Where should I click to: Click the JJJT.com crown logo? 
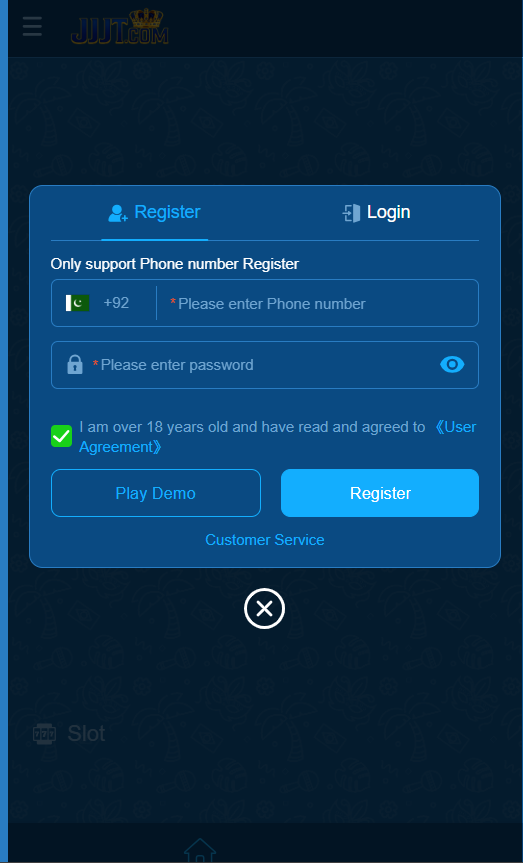tap(119, 27)
